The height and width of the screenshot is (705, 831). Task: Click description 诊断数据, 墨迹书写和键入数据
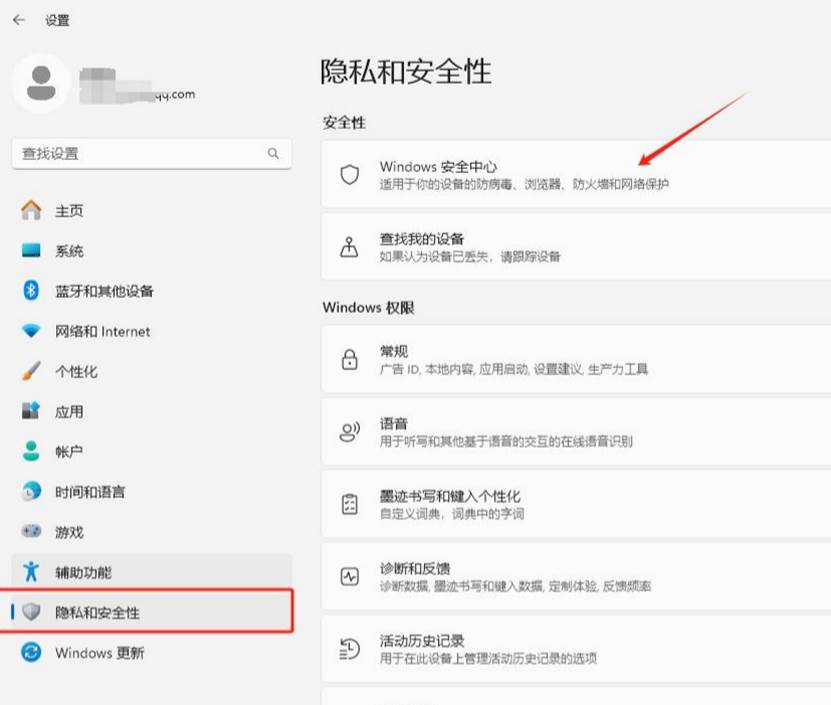pyautogui.click(x=515, y=586)
